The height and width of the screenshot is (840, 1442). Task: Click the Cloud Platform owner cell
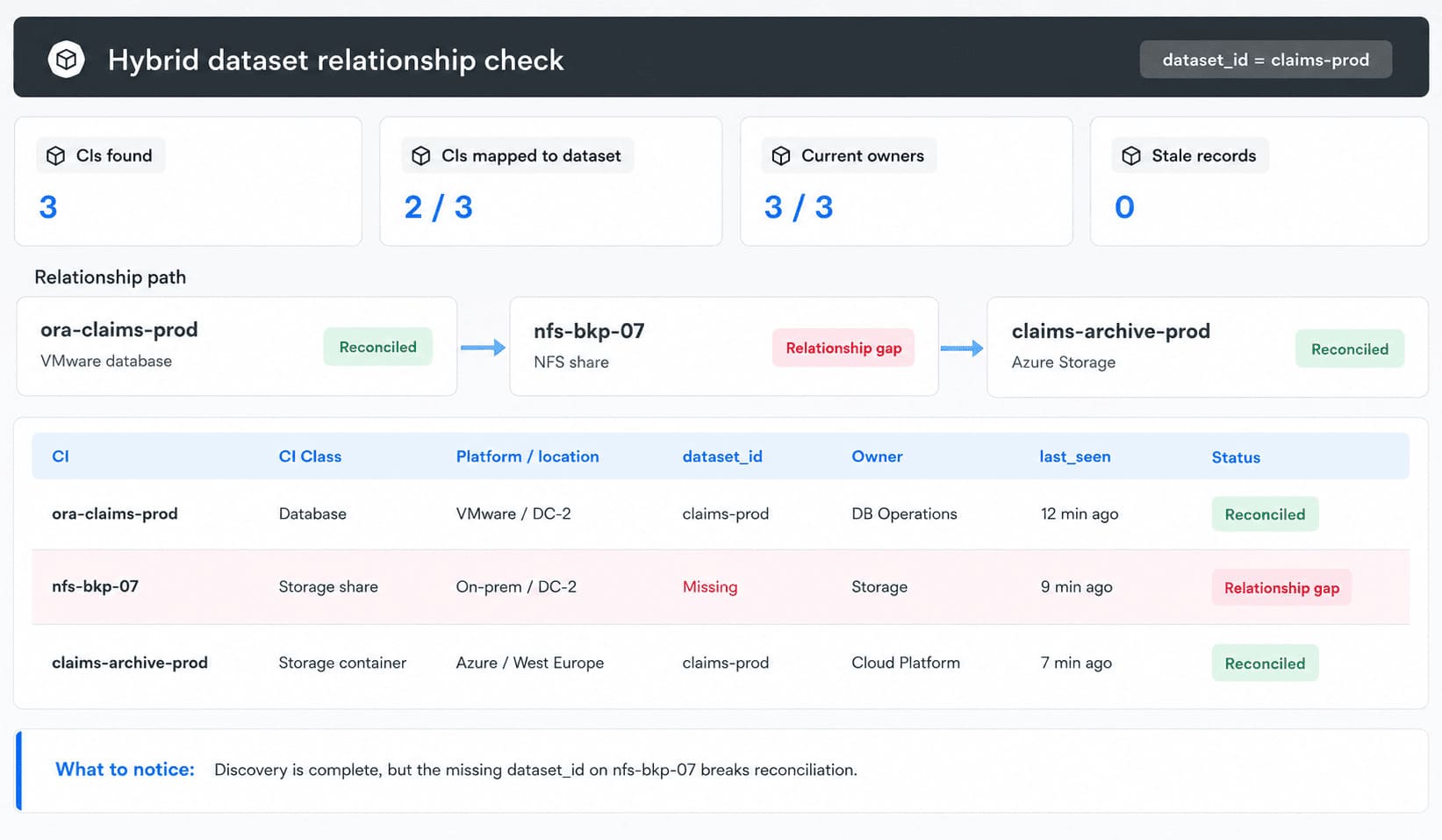[906, 663]
